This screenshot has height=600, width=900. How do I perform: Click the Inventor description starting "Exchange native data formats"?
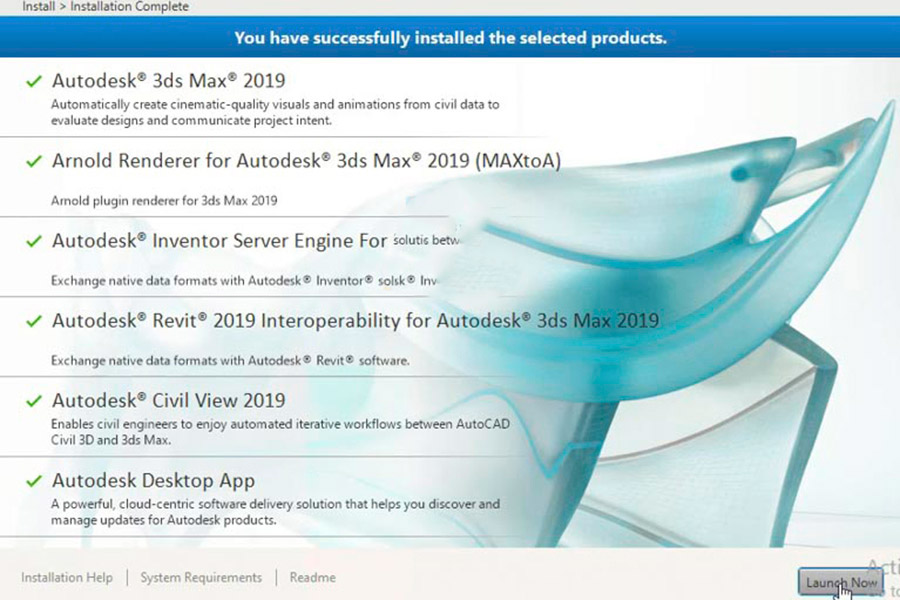(x=244, y=281)
